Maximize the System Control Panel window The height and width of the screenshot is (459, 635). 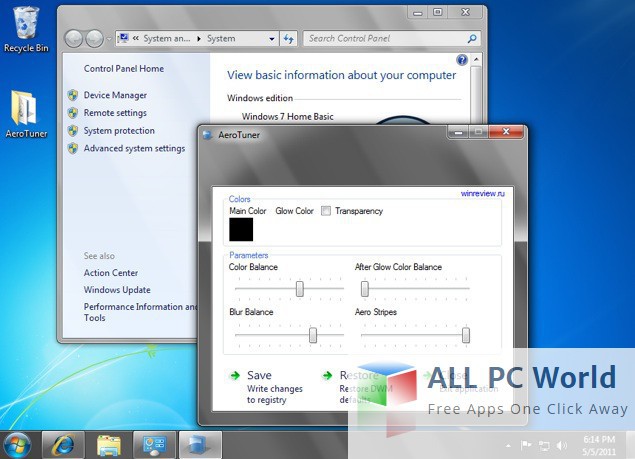pyautogui.click(x=438, y=12)
